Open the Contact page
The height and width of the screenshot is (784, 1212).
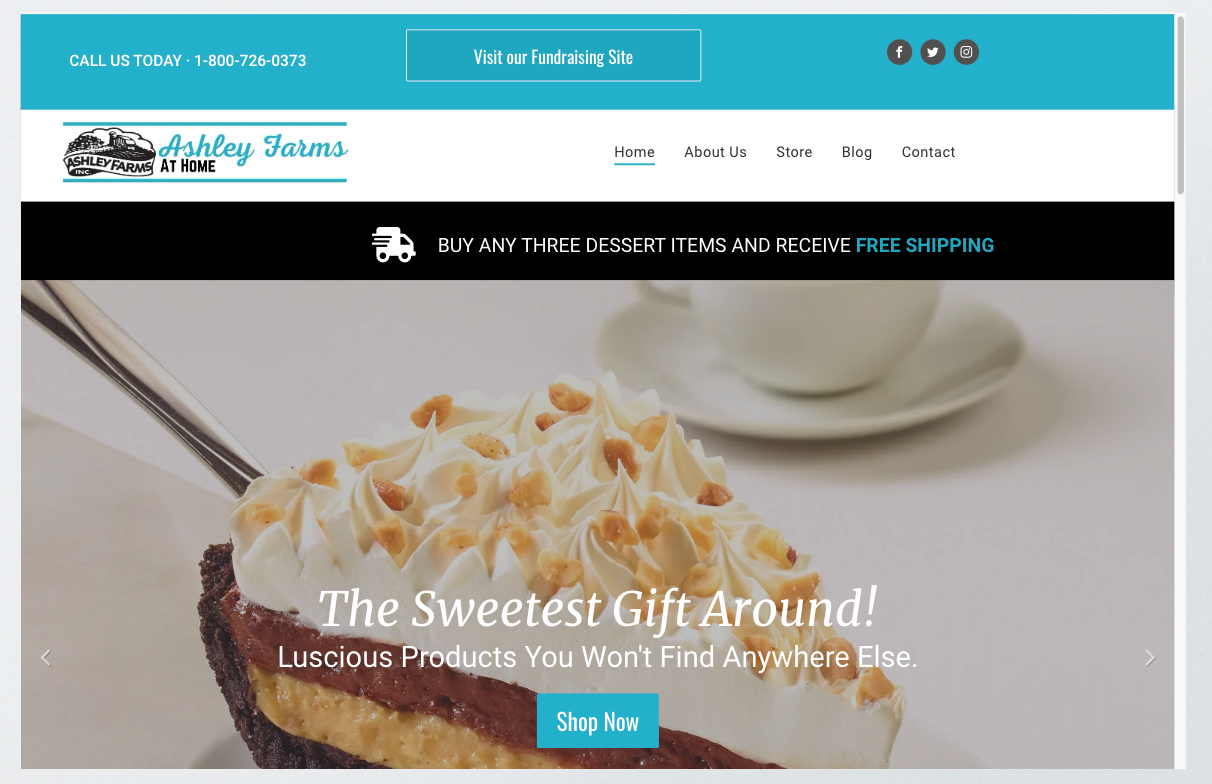click(x=928, y=152)
